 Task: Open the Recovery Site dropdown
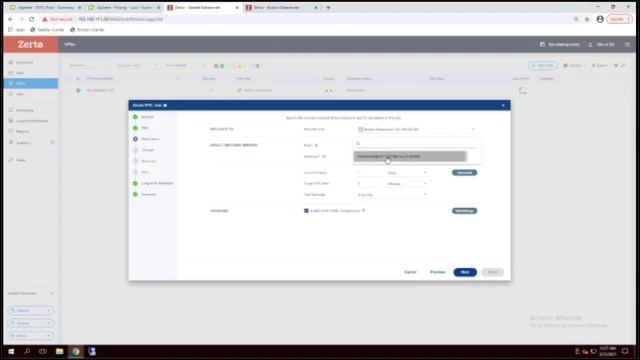(x=416, y=129)
